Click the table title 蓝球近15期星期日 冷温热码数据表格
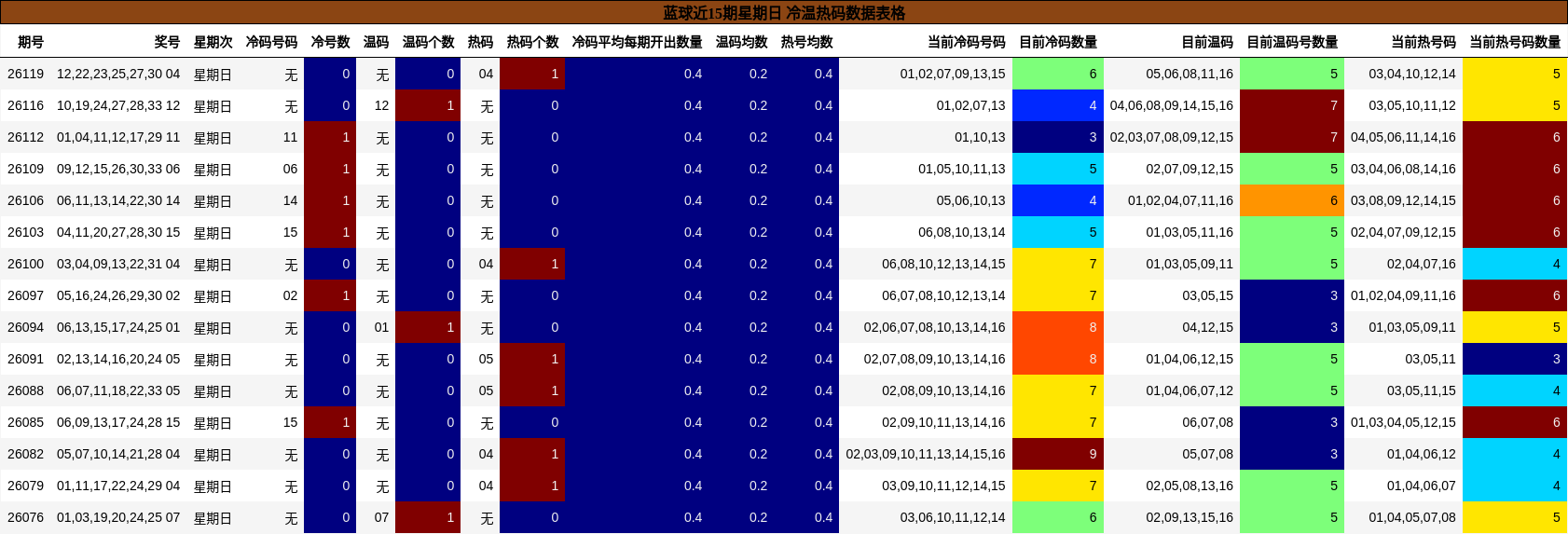The width and height of the screenshot is (1568, 534). [x=784, y=13]
